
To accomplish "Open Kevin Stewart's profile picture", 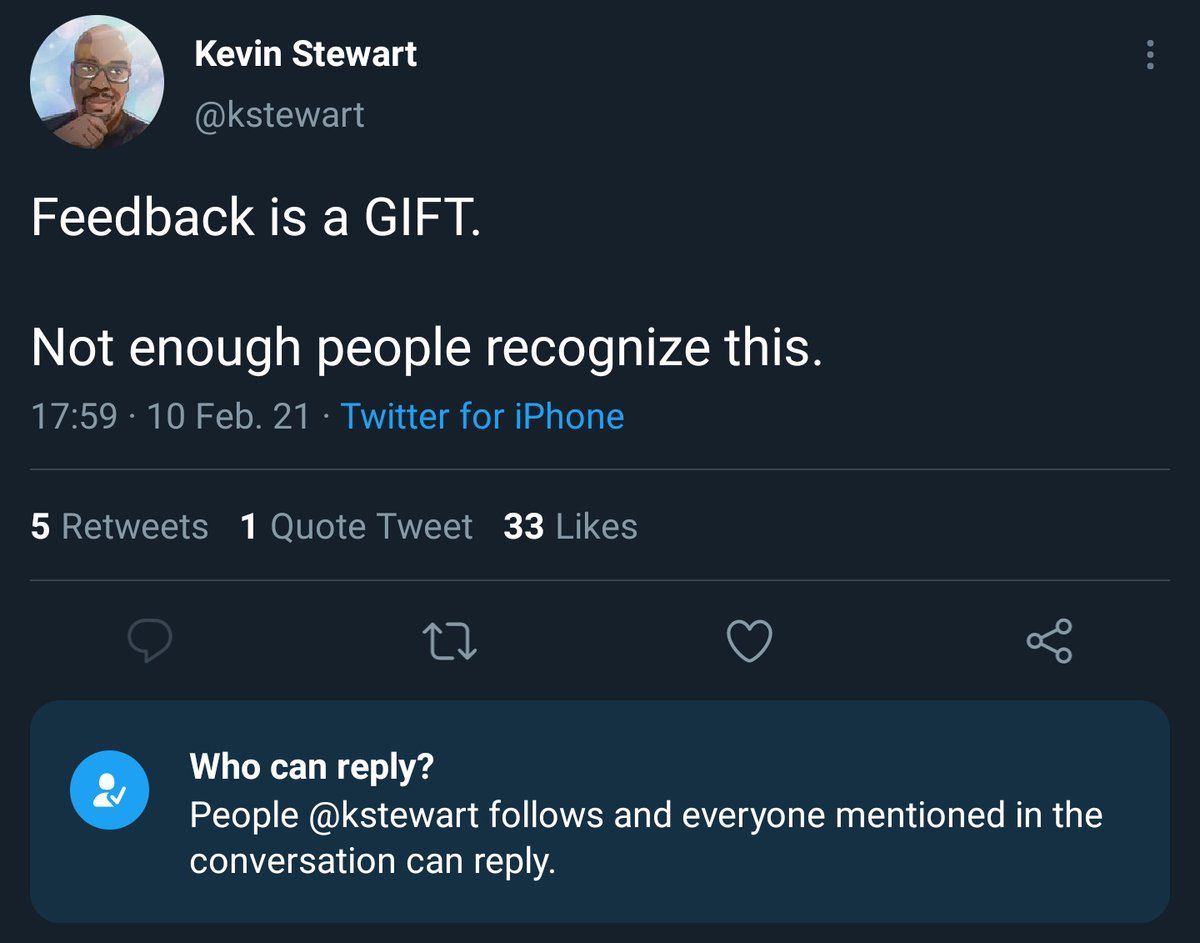I will pyautogui.click(x=97, y=82).
